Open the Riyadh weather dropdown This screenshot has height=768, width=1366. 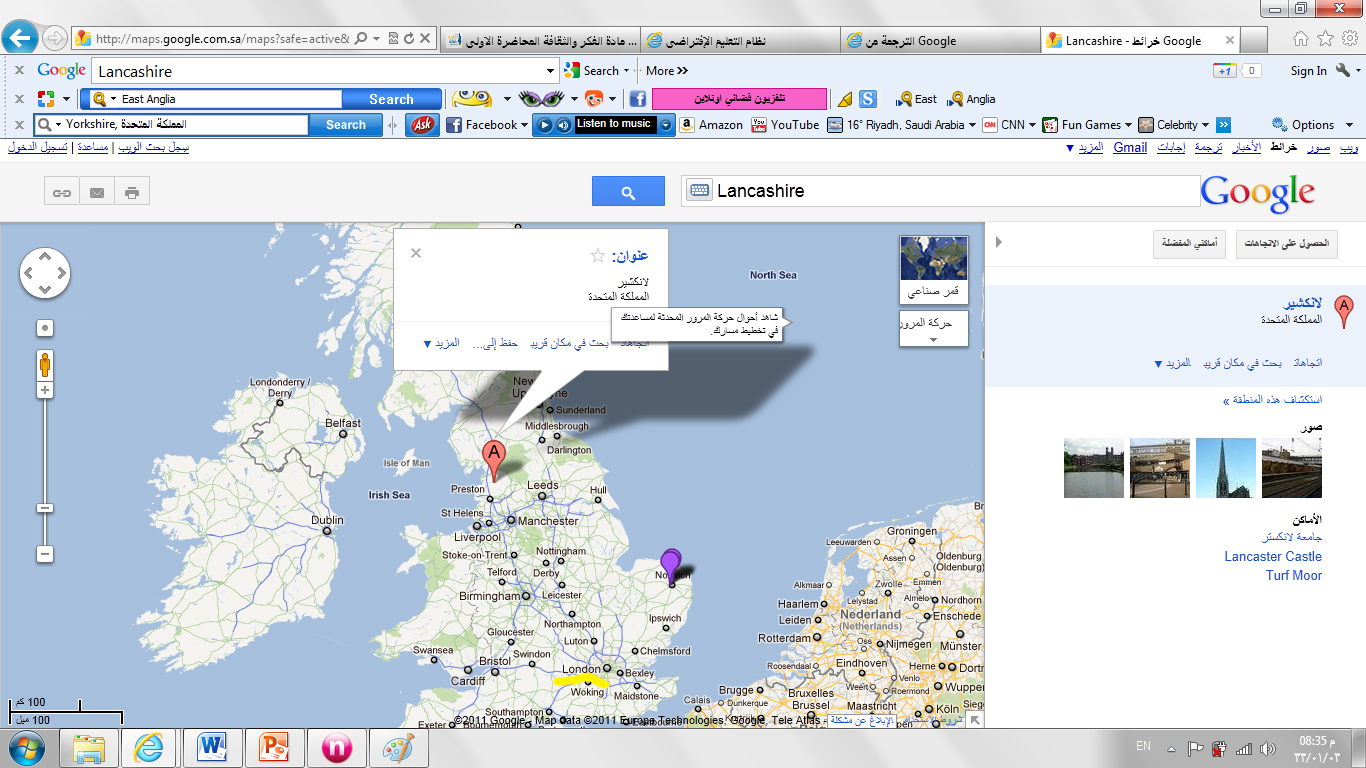click(972, 125)
